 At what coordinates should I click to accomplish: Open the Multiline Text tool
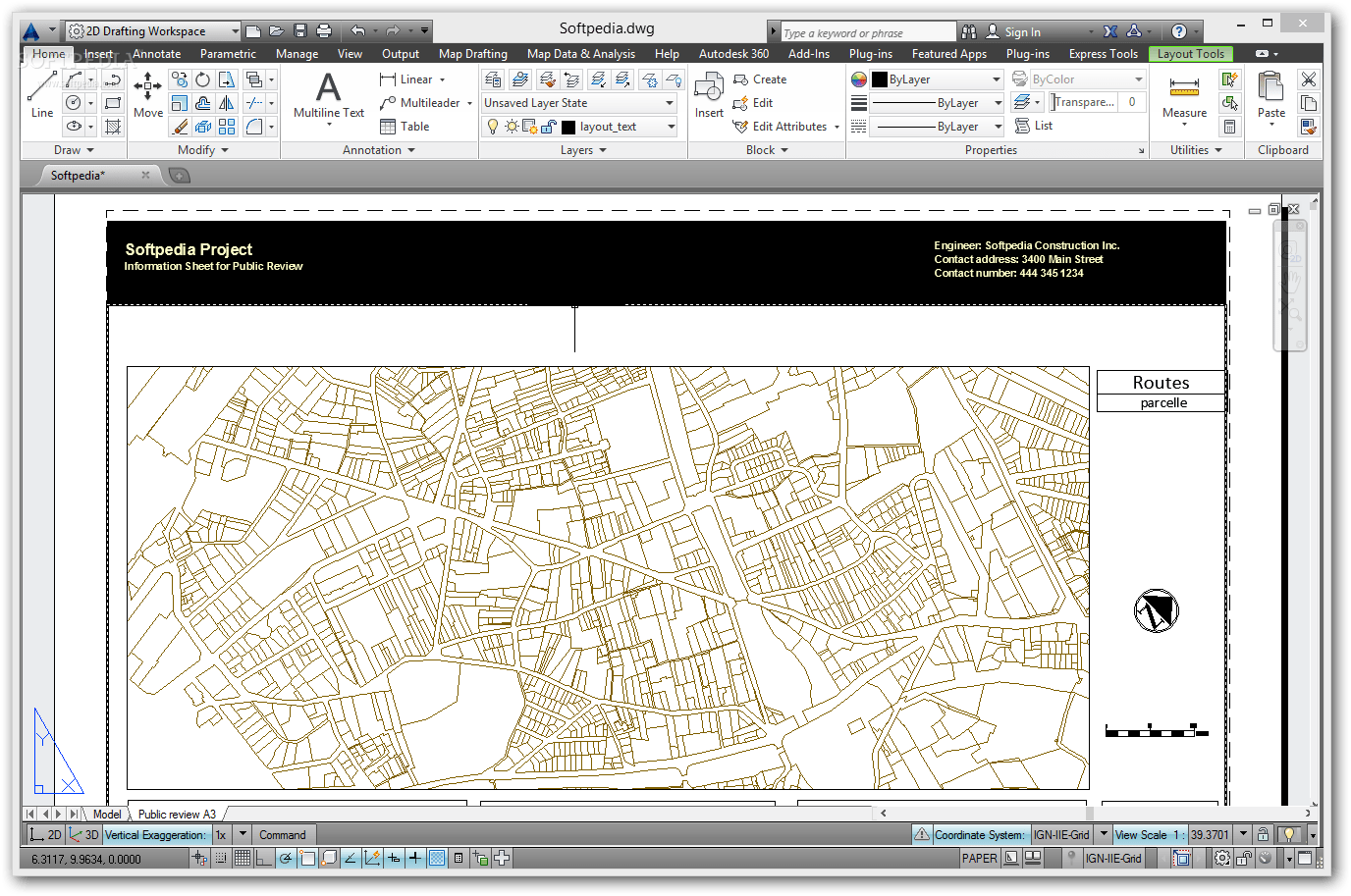click(329, 96)
